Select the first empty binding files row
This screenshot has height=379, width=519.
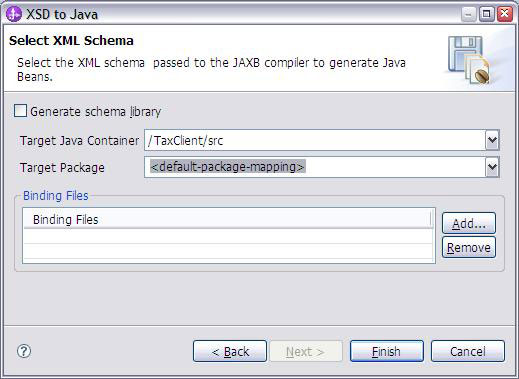click(228, 236)
